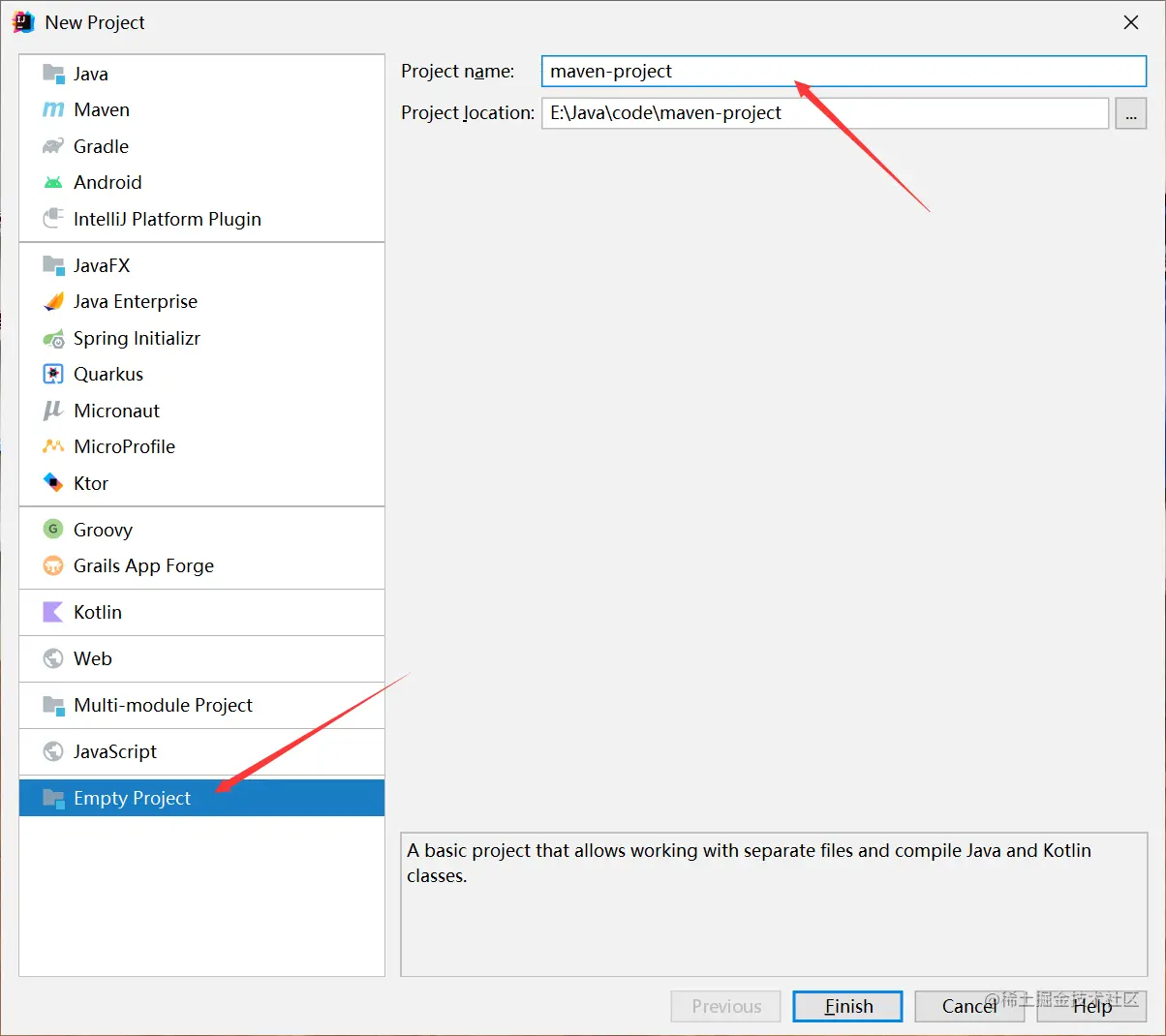Click the Spring Initializr icon
This screenshot has width=1166, height=1036.
pyautogui.click(x=53, y=339)
